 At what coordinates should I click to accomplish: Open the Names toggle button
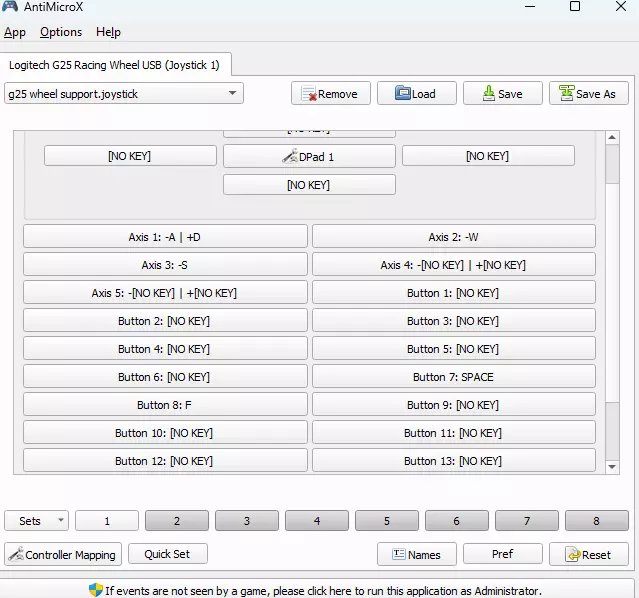(x=416, y=554)
